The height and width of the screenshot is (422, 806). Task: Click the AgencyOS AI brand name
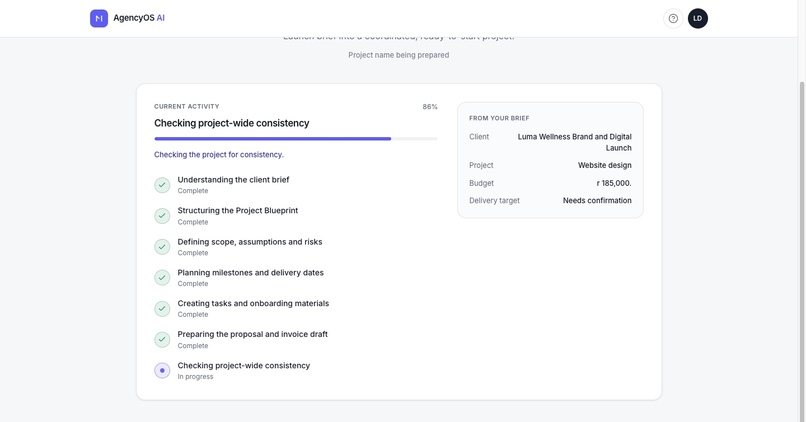pos(139,18)
